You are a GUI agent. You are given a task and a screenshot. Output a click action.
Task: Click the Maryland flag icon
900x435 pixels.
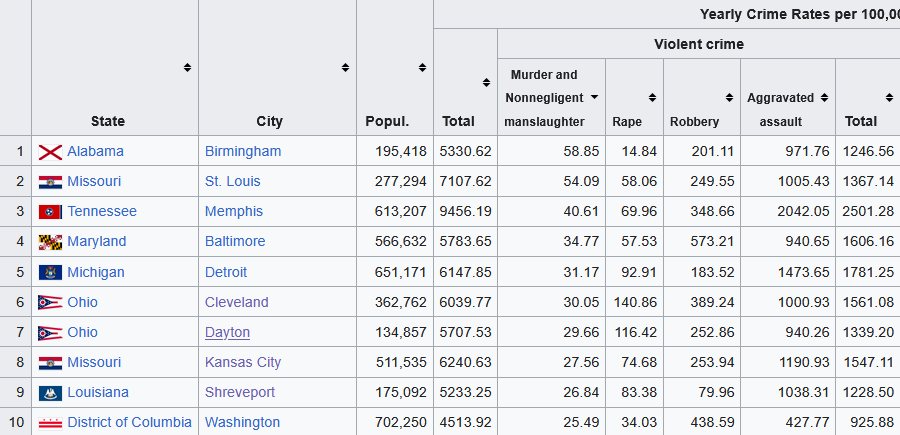(51, 242)
